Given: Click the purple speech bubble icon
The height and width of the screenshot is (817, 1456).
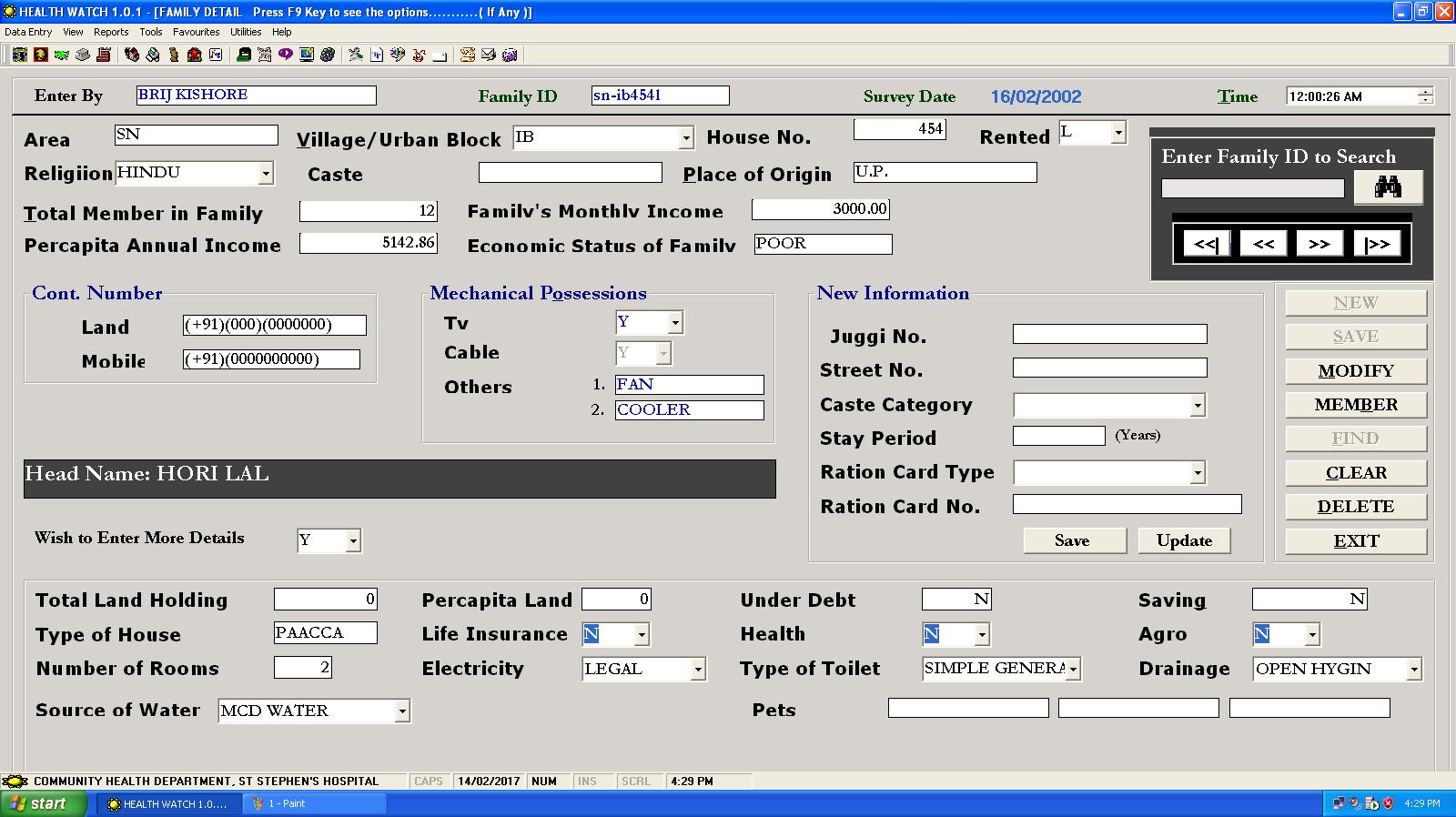Looking at the screenshot, I should 286,55.
